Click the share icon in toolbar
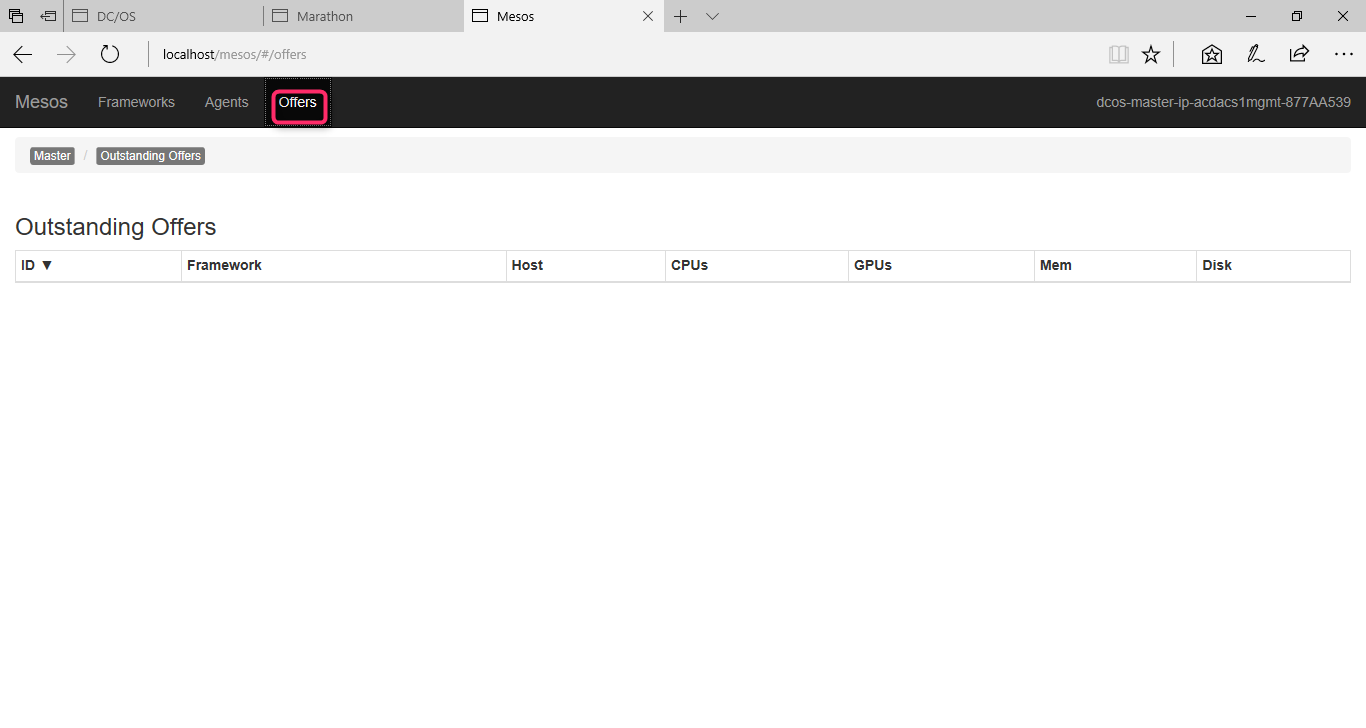The image size is (1366, 728). 1299,55
